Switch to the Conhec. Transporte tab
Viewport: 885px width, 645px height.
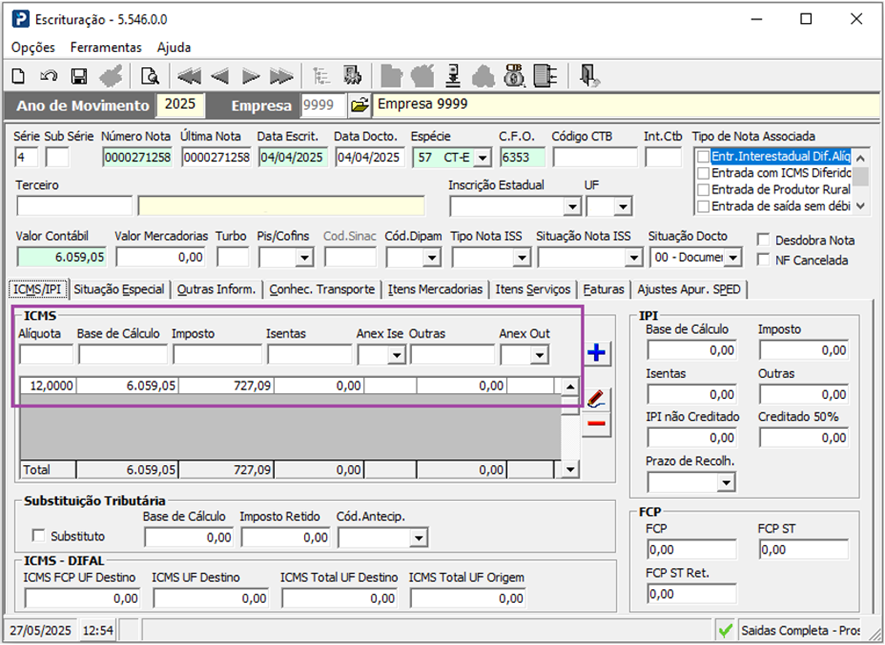tap(324, 289)
